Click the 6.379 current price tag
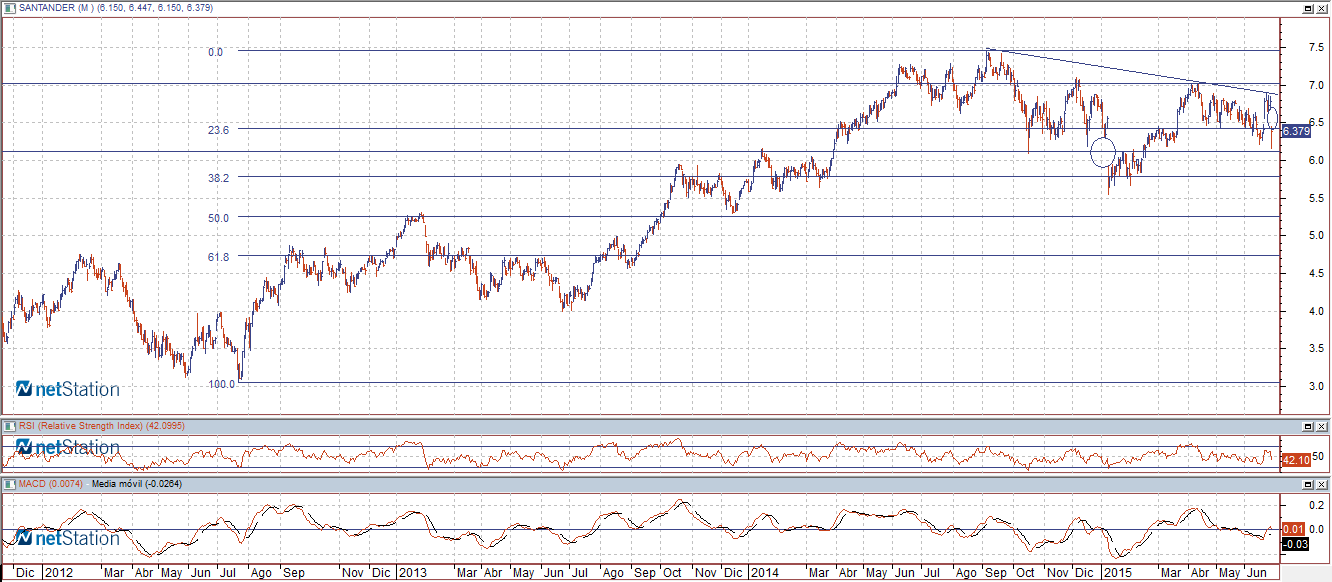 pos(1295,131)
